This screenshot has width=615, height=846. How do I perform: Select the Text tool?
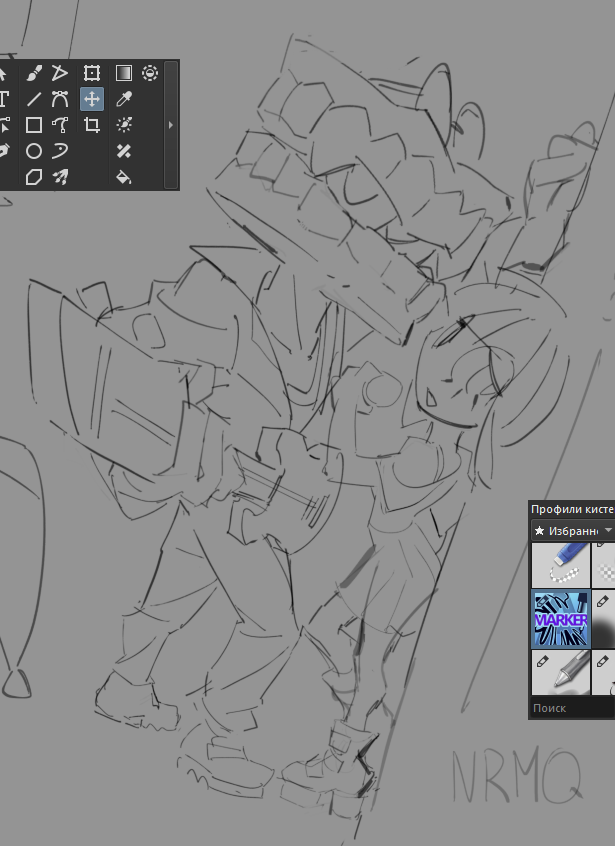click(4, 99)
